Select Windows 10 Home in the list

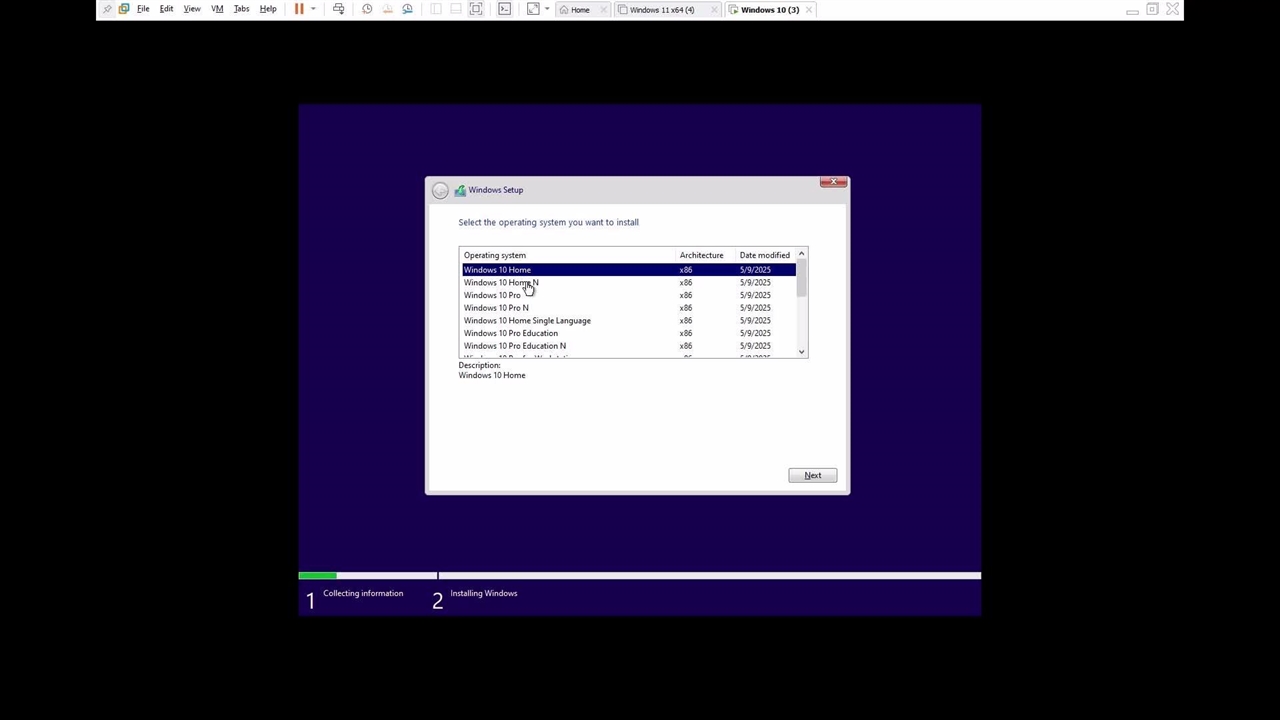click(x=629, y=269)
